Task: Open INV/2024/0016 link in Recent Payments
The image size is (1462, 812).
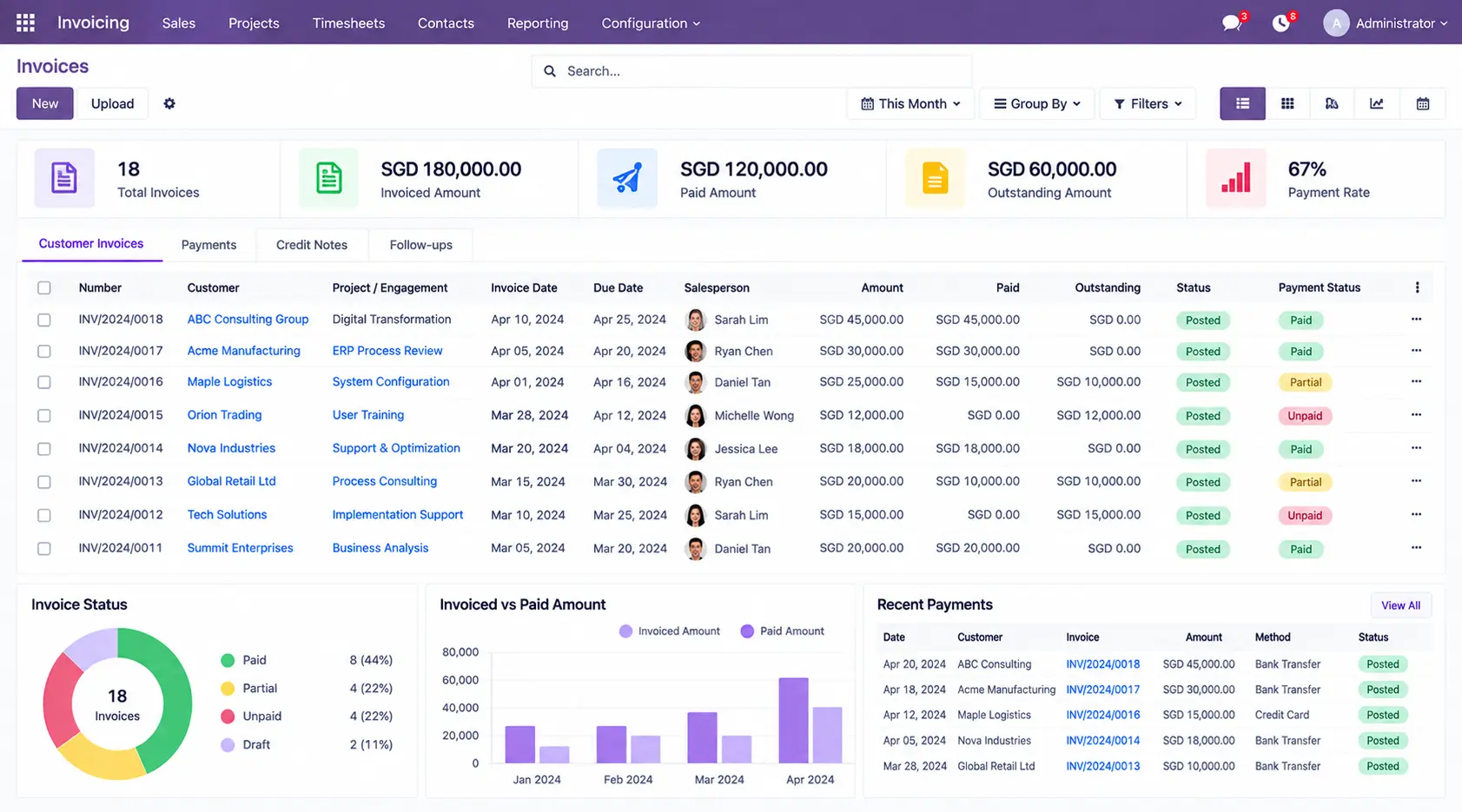Action: coord(1102,715)
